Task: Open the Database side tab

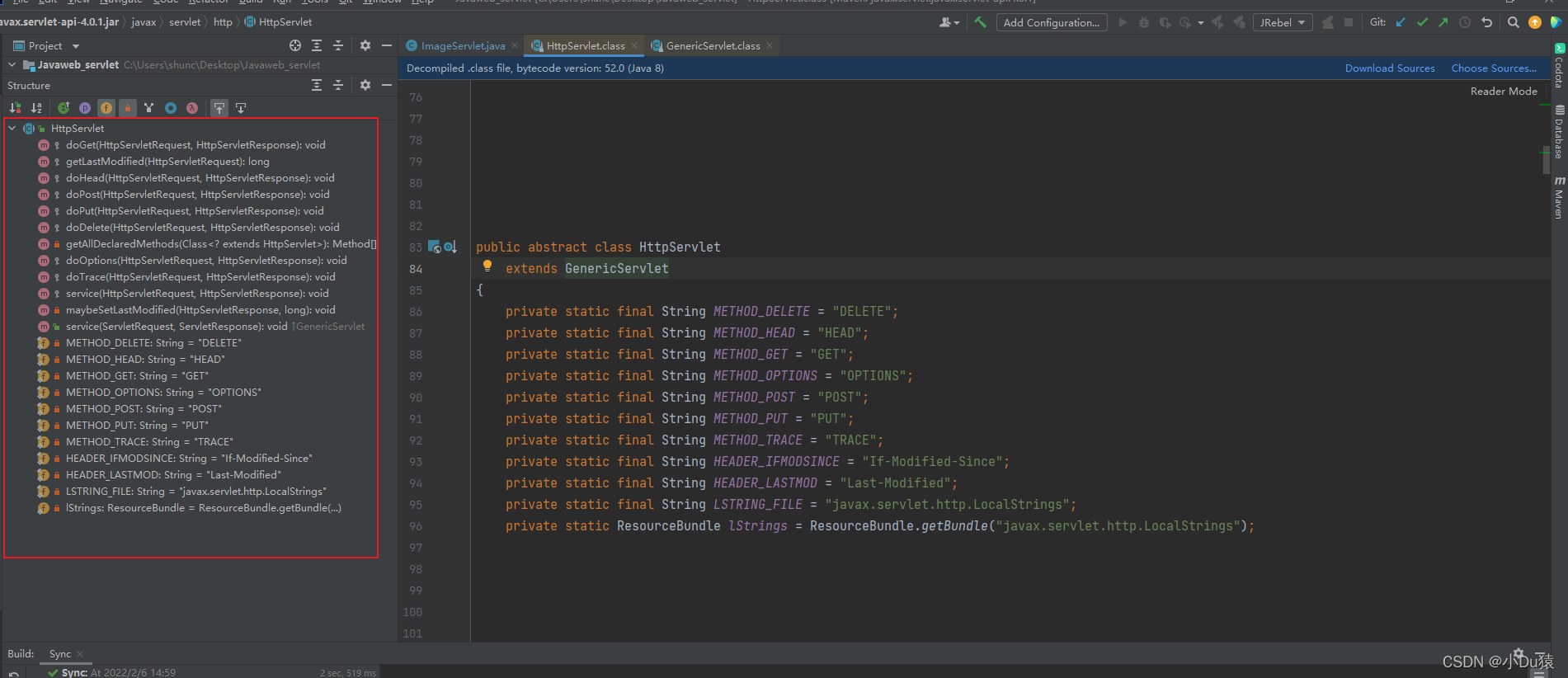Action: tap(1559, 132)
